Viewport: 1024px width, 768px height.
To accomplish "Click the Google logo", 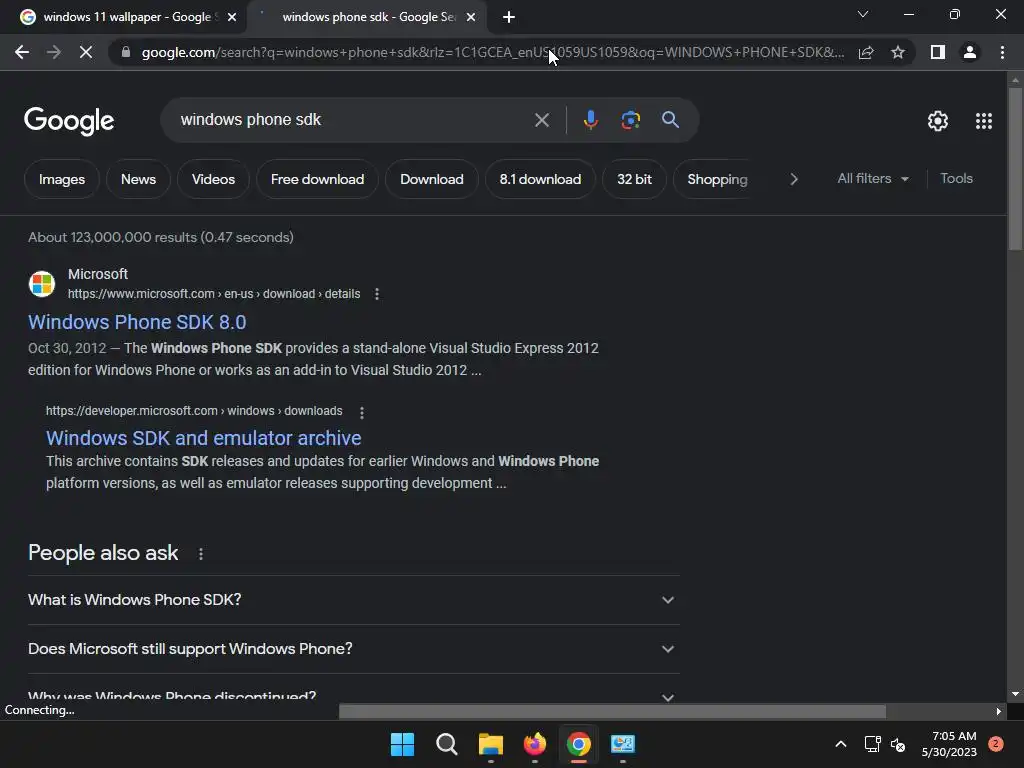I will click(x=69, y=121).
